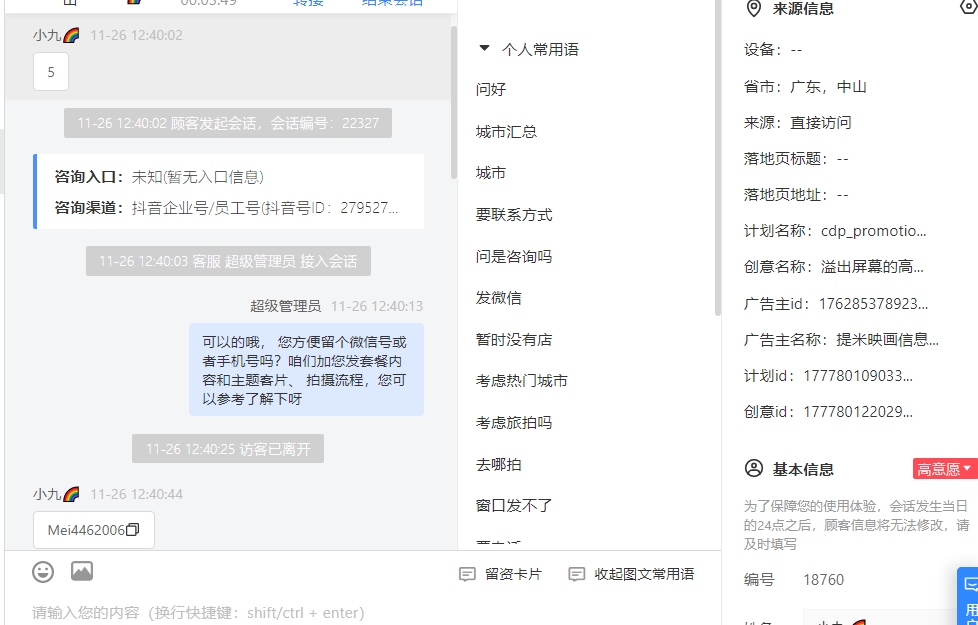Click 收起图文常用语 to hide quick phrases

pyautogui.click(x=631, y=574)
